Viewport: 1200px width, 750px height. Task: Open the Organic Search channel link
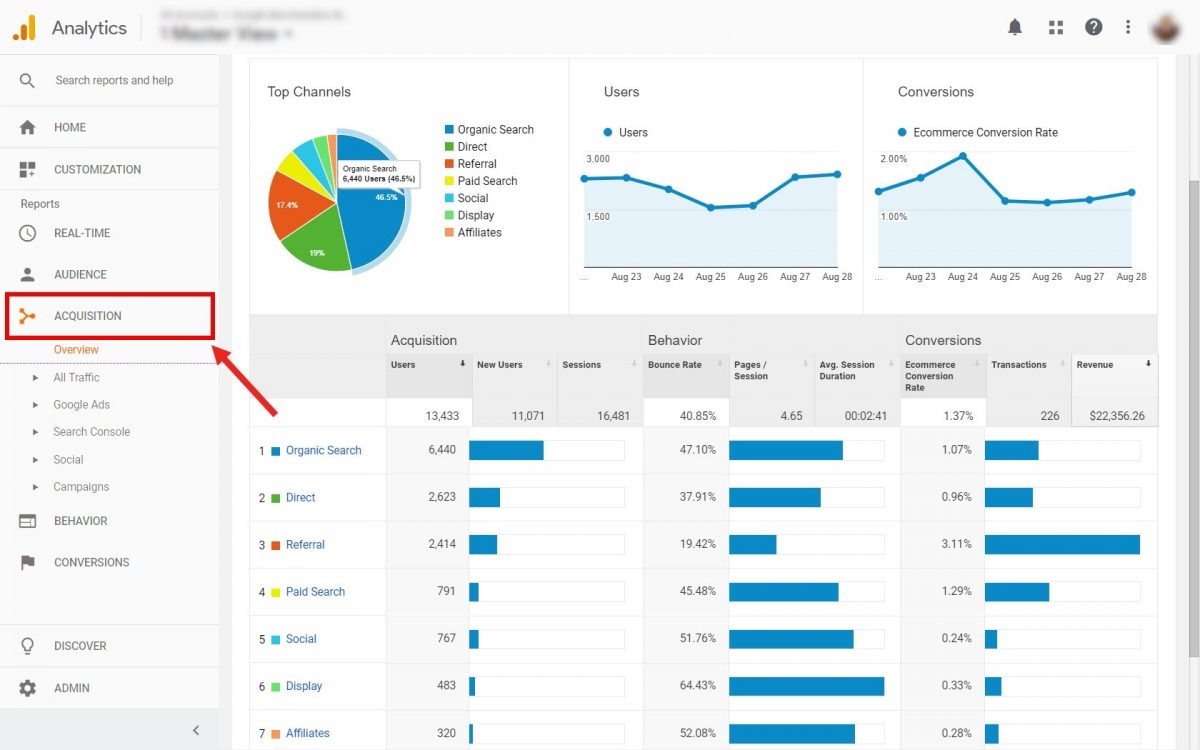pos(323,450)
